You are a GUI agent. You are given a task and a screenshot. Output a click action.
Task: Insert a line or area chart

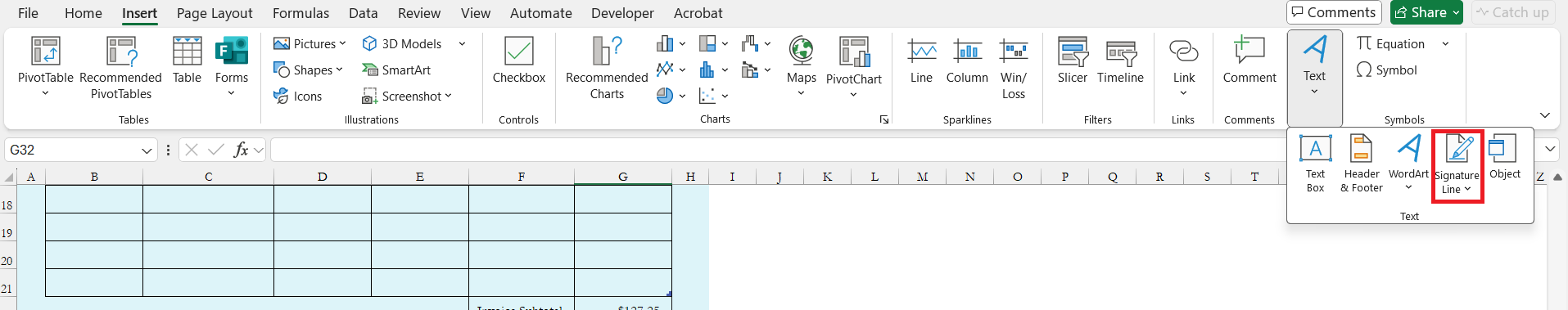[671, 70]
